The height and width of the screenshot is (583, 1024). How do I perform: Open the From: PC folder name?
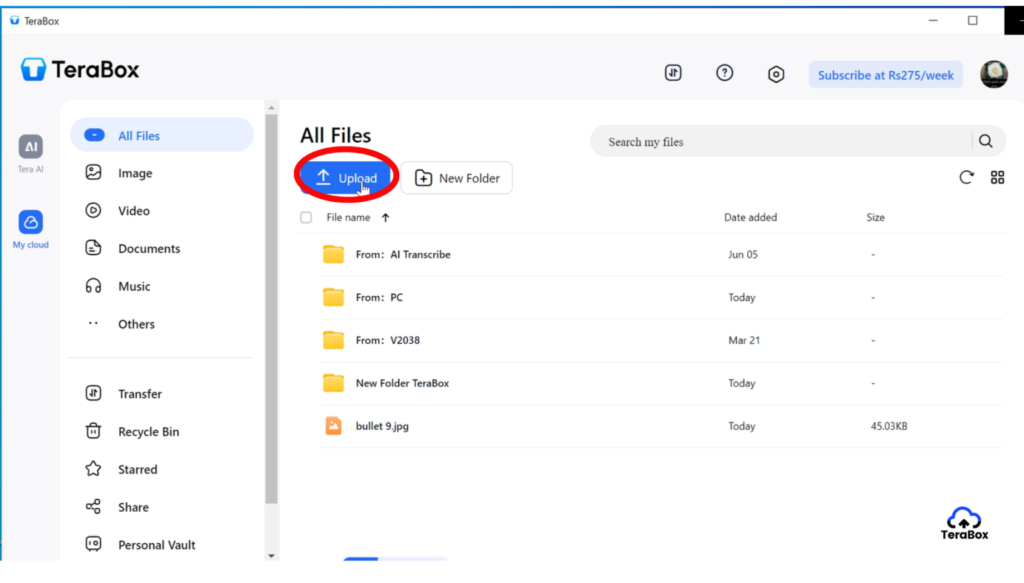379,297
